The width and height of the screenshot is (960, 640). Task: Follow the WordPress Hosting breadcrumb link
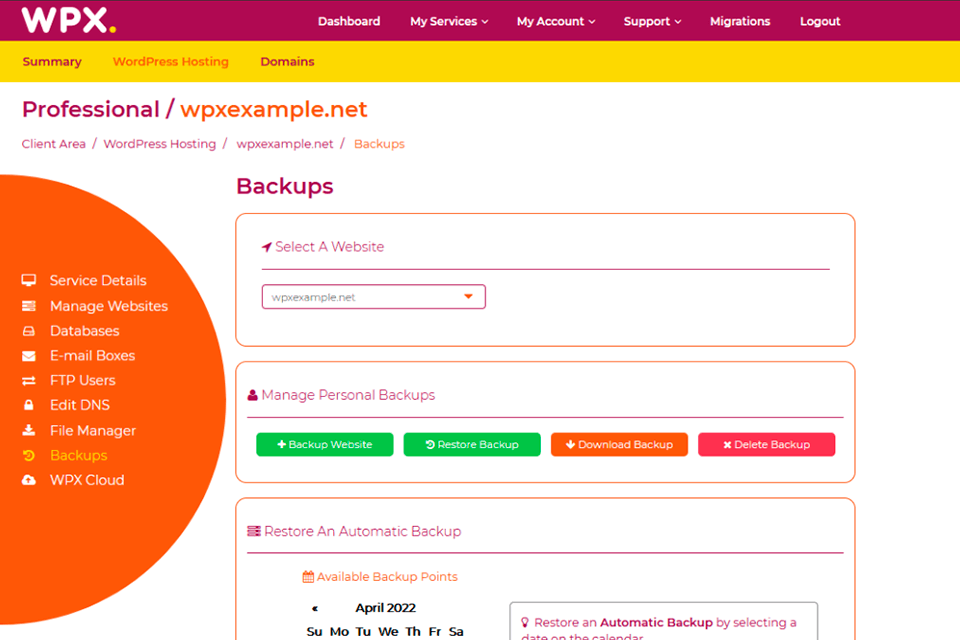pos(160,144)
